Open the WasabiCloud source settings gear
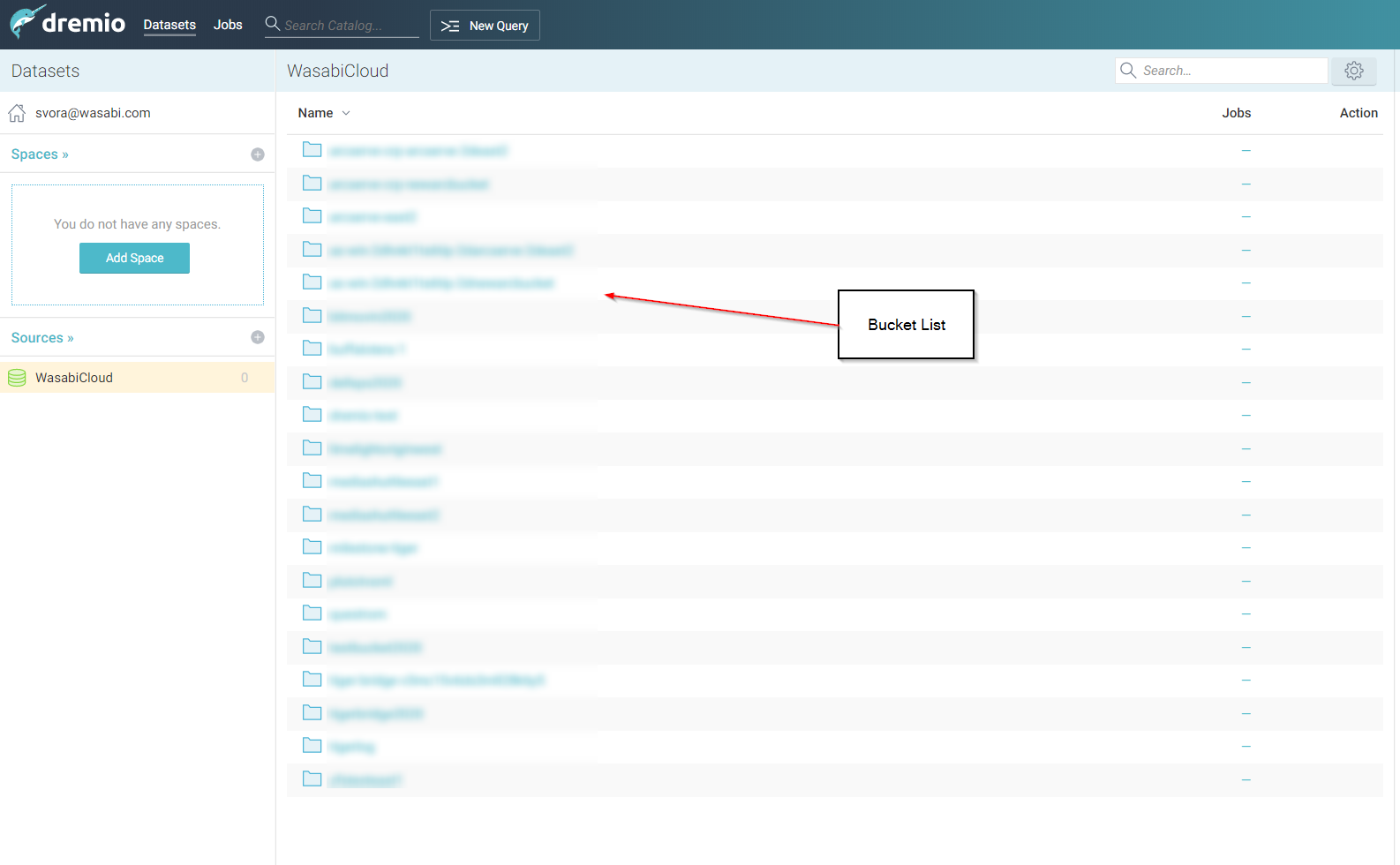The image size is (1400, 865). pos(1354,71)
